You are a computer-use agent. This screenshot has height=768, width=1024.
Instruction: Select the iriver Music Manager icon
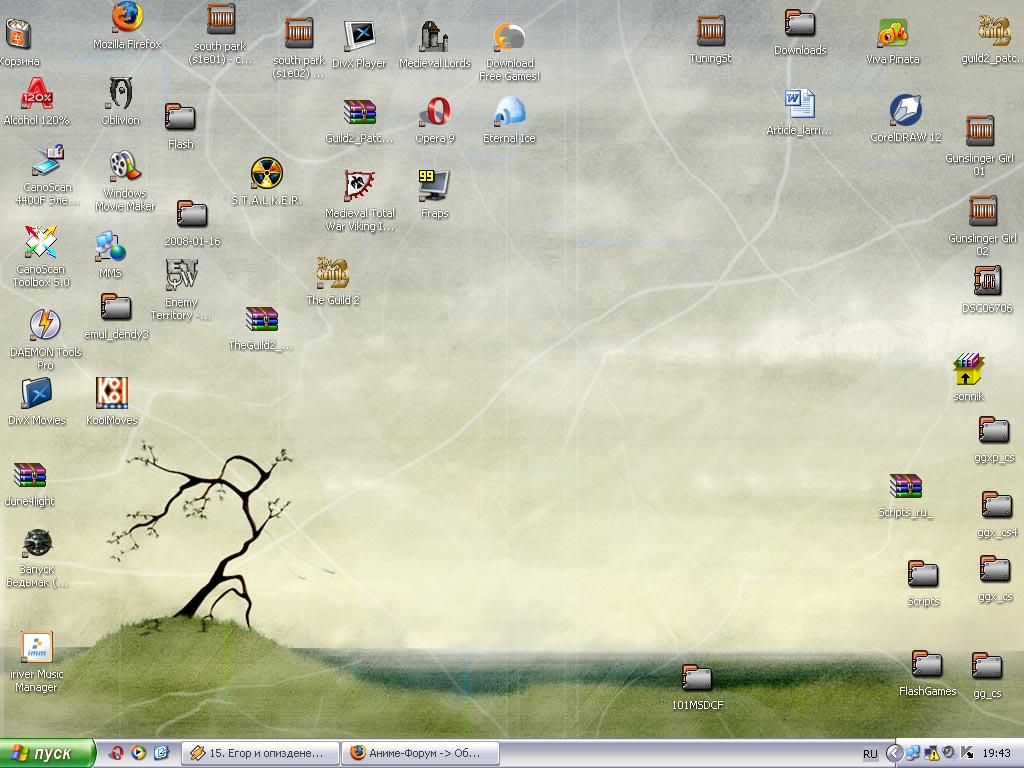pos(36,647)
